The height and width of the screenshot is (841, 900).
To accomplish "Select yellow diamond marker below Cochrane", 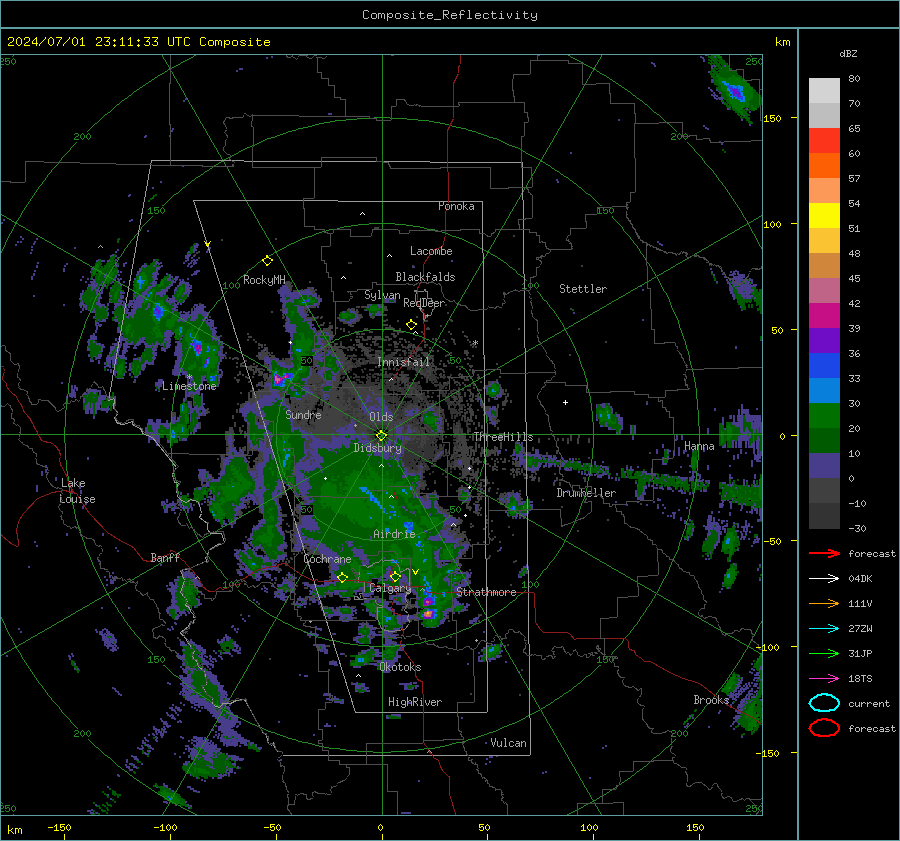I will 342,578.
